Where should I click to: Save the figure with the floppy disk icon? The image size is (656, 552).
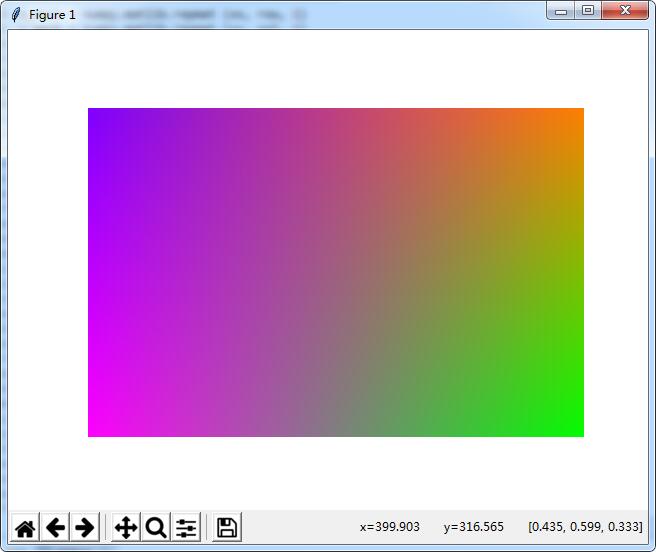(x=227, y=527)
